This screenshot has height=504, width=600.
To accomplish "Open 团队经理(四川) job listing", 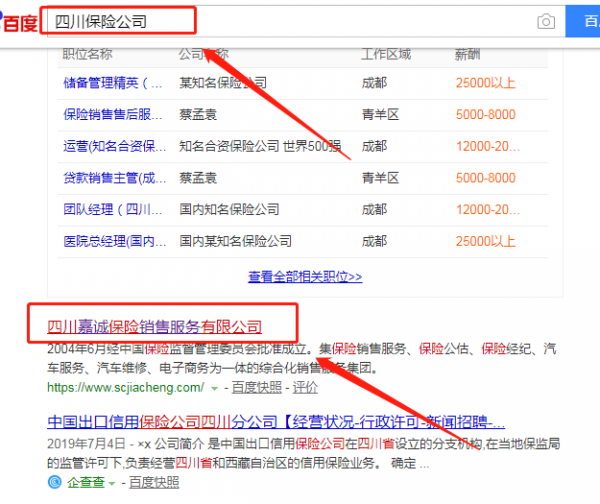I will tap(112, 210).
